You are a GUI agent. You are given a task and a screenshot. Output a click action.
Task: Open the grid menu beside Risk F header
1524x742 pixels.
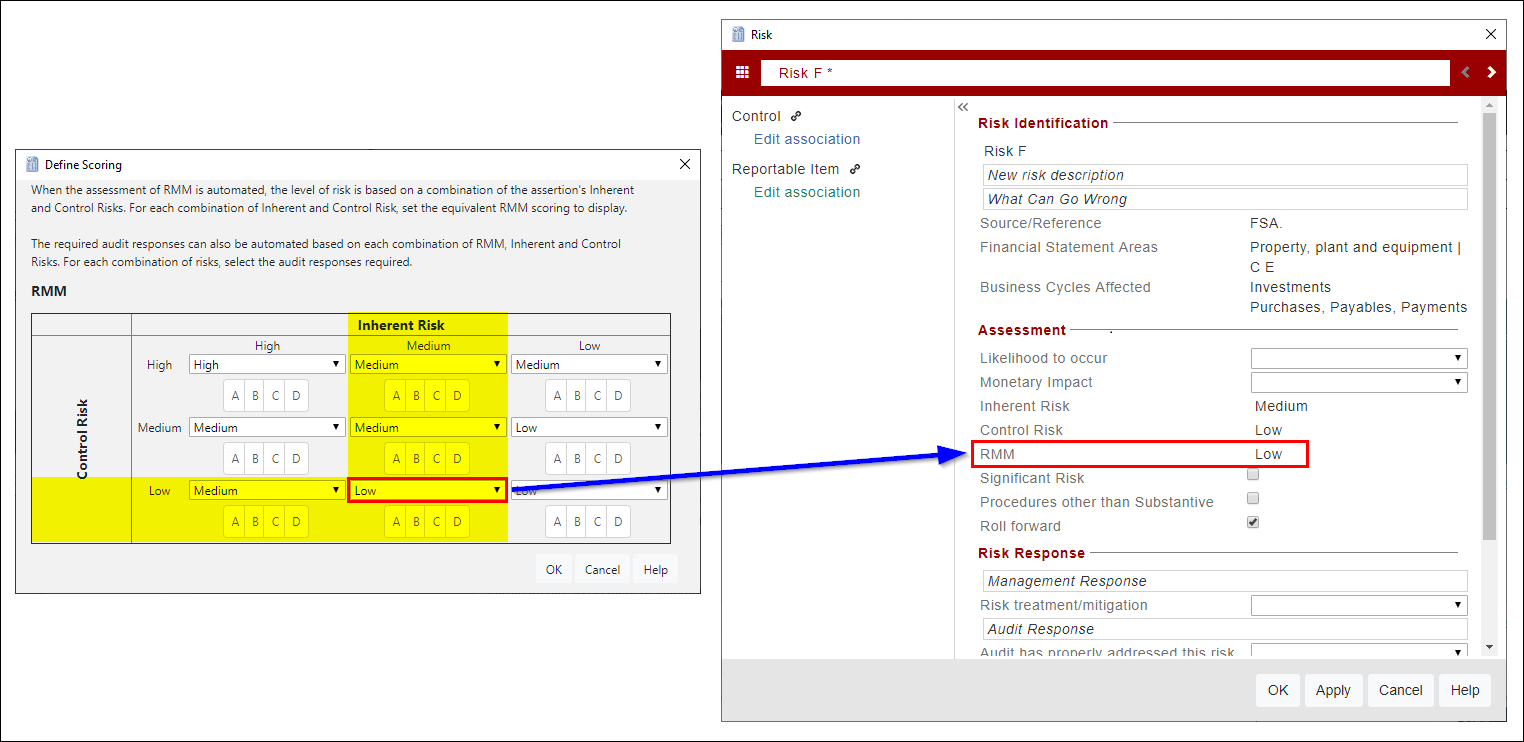pos(742,72)
